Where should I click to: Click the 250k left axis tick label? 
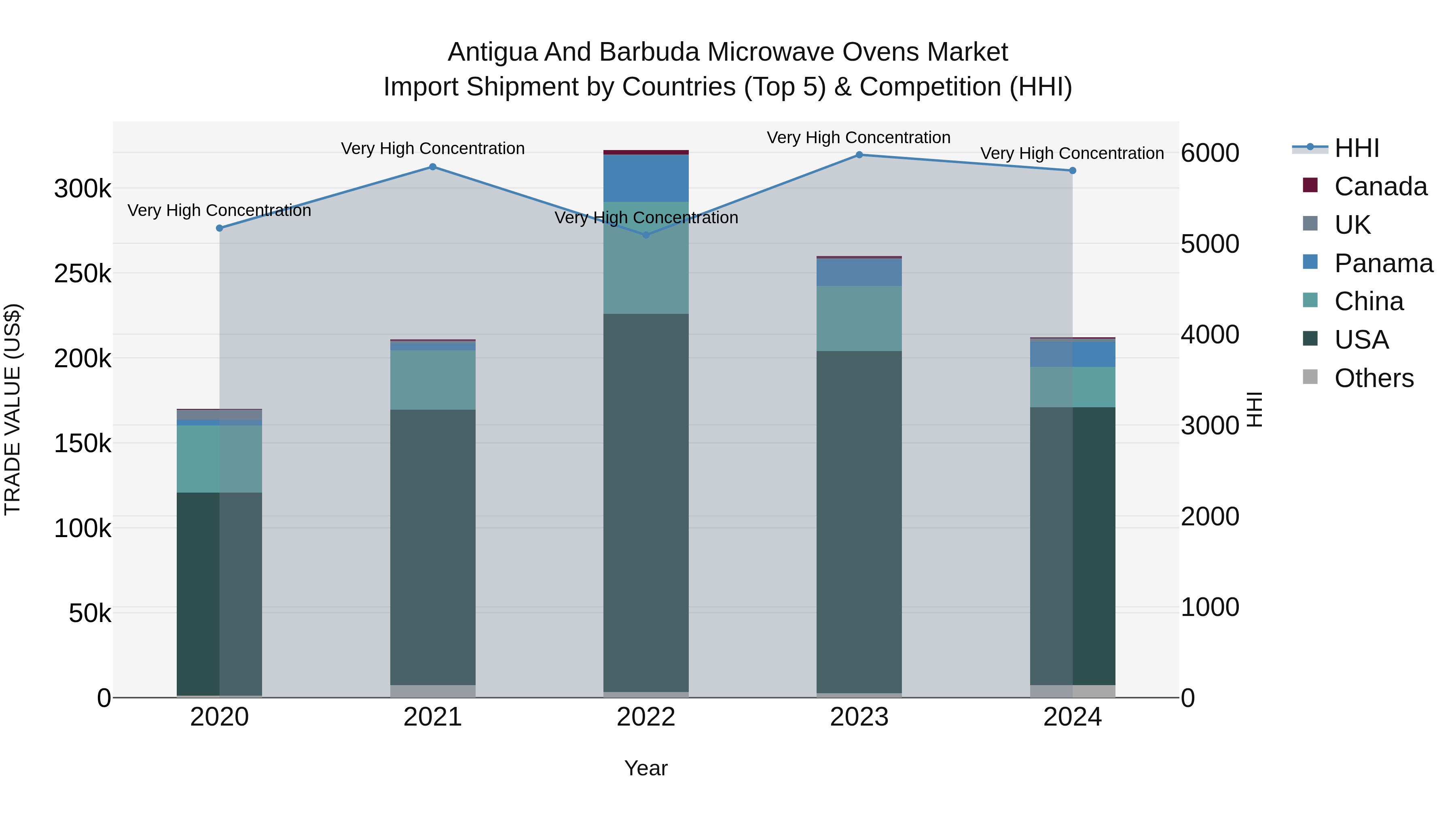[x=83, y=273]
